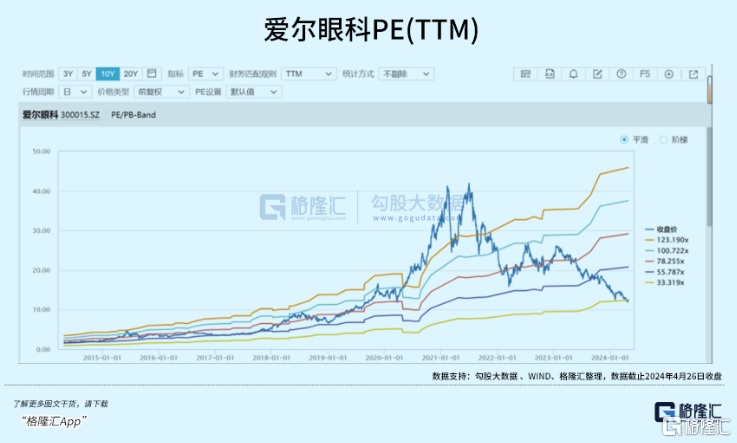
Task: Open the 前复权 price type dropdown
Action: click(161, 92)
